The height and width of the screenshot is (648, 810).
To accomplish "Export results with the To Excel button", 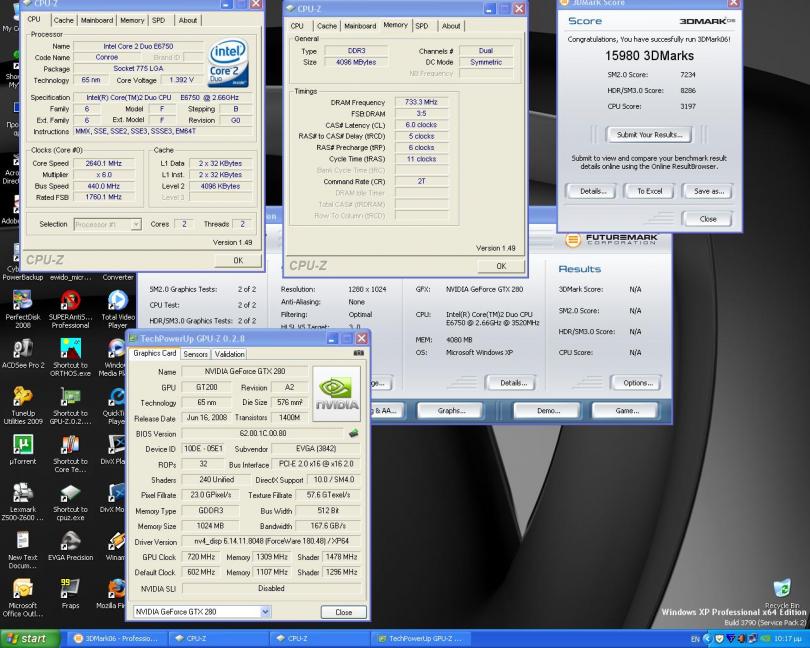I will [649, 191].
